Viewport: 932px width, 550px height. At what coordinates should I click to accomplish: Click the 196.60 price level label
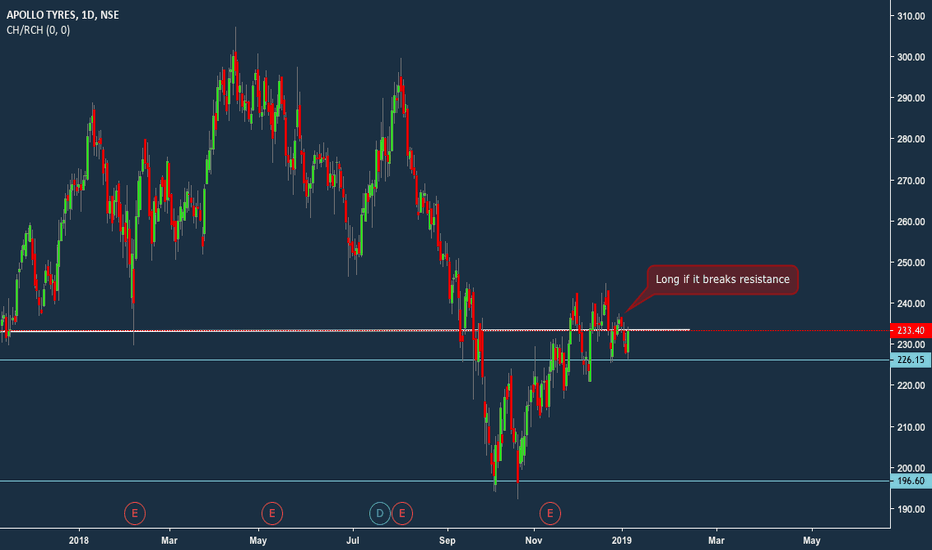(911, 480)
